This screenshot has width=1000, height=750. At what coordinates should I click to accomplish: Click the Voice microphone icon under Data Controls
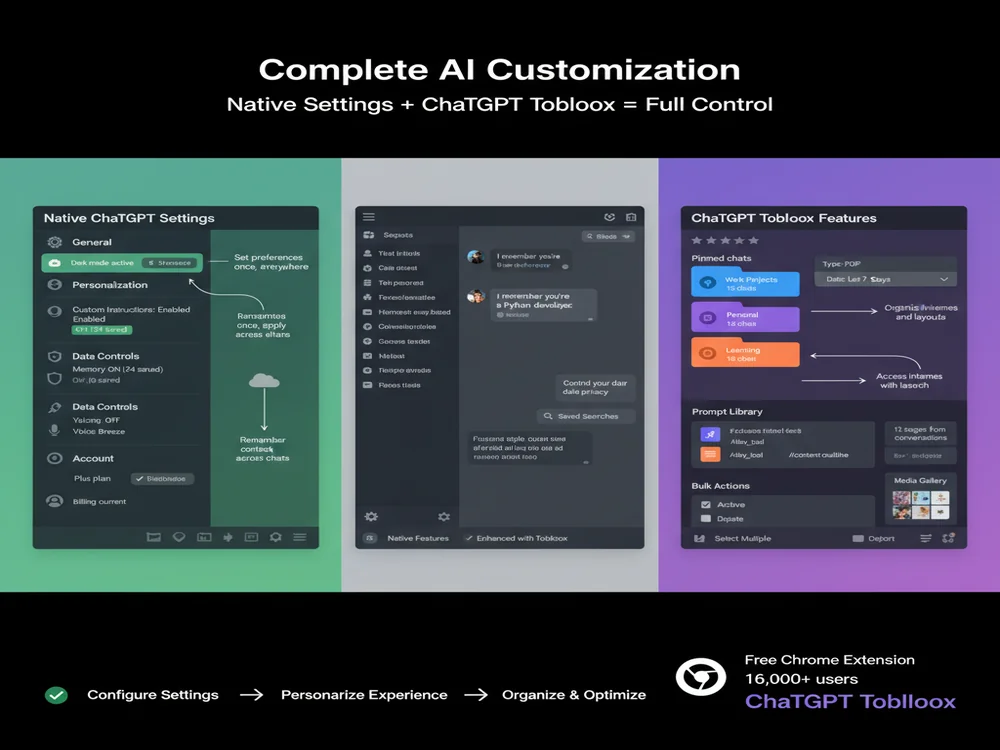pyautogui.click(x=52, y=429)
